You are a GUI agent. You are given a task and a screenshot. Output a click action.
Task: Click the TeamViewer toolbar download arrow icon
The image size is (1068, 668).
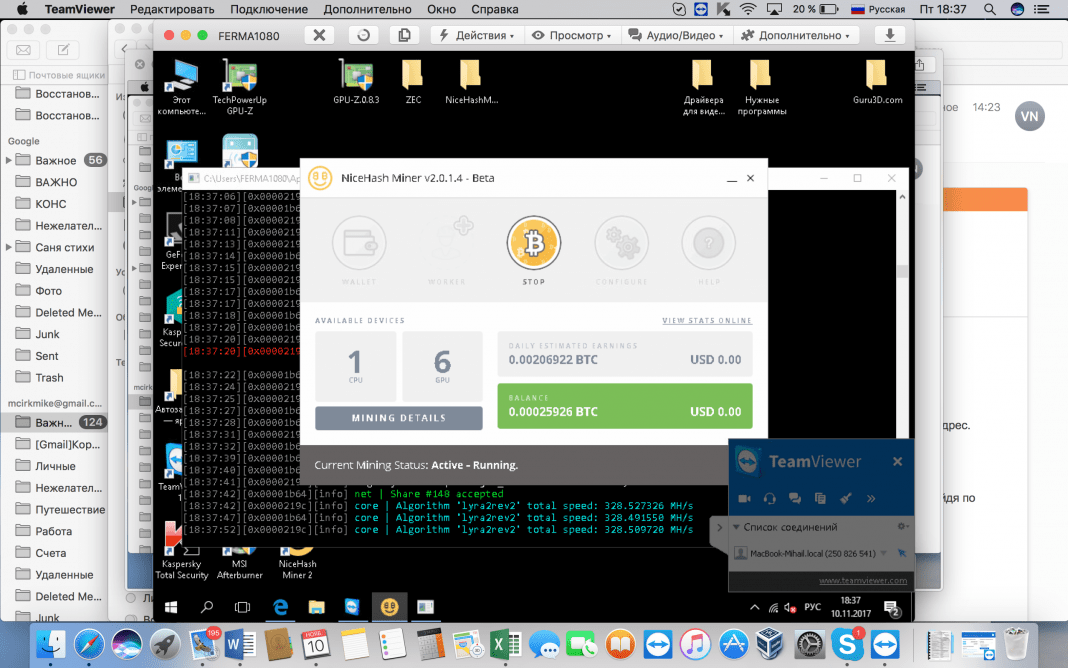click(889, 35)
